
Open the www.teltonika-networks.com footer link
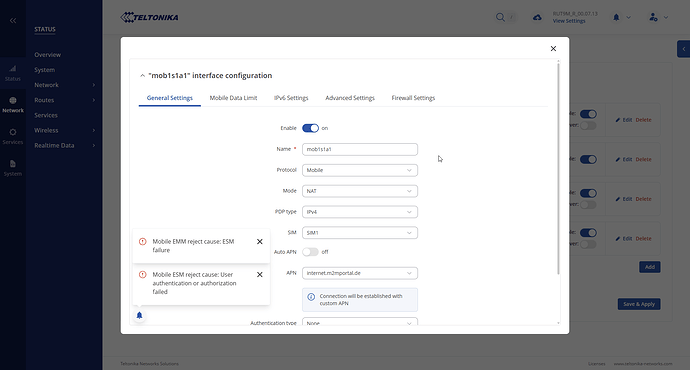[x=643, y=364]
